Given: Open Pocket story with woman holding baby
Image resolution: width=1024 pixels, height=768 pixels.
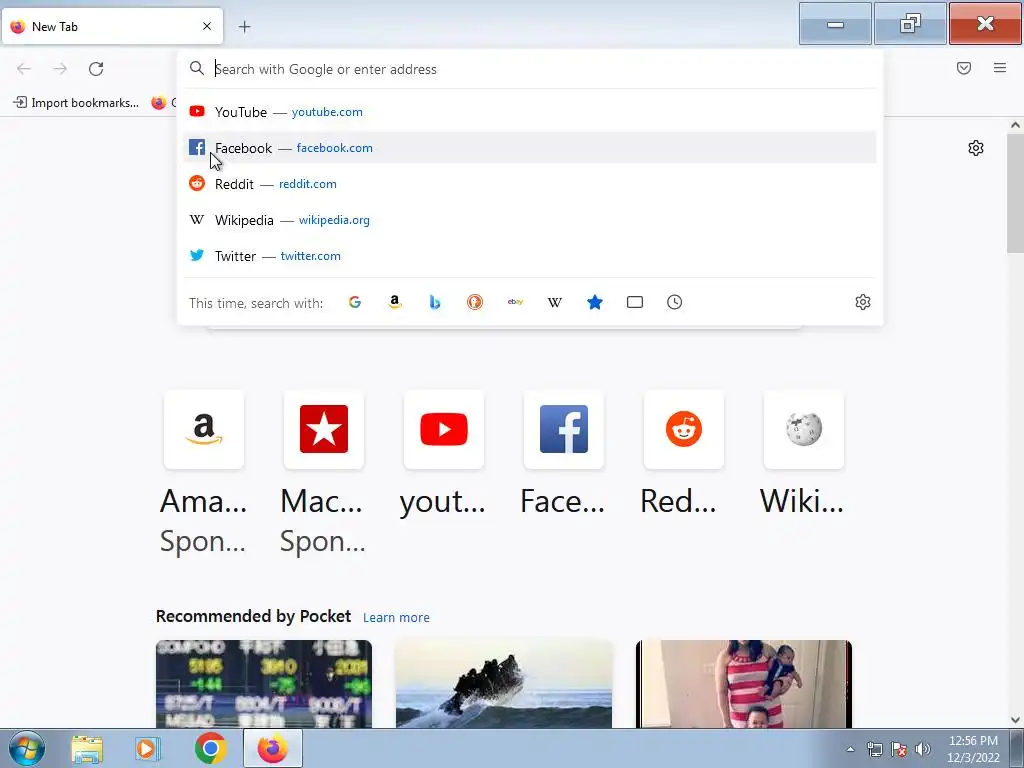Looking at the screenshot, I should [x=744, y=684].
